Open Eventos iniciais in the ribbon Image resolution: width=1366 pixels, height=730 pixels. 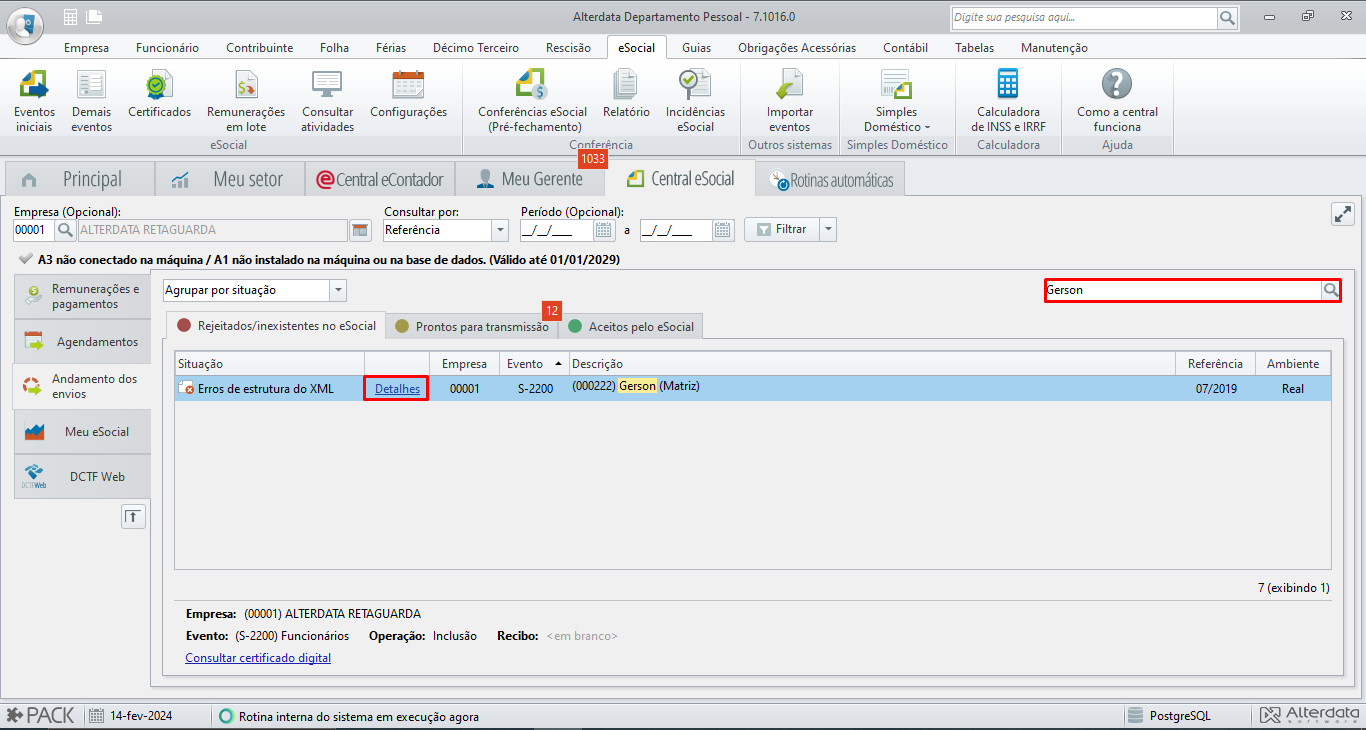click(35, 101)
